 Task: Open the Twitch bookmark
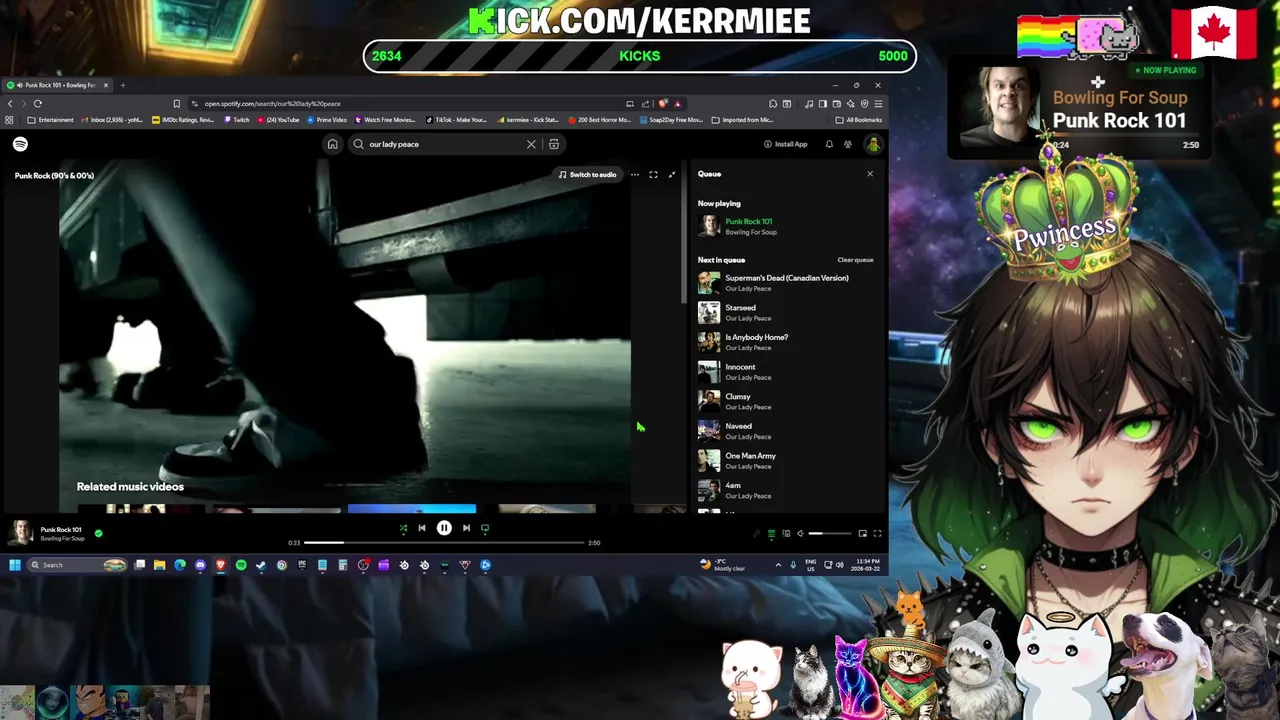click(x=236, y=120)
